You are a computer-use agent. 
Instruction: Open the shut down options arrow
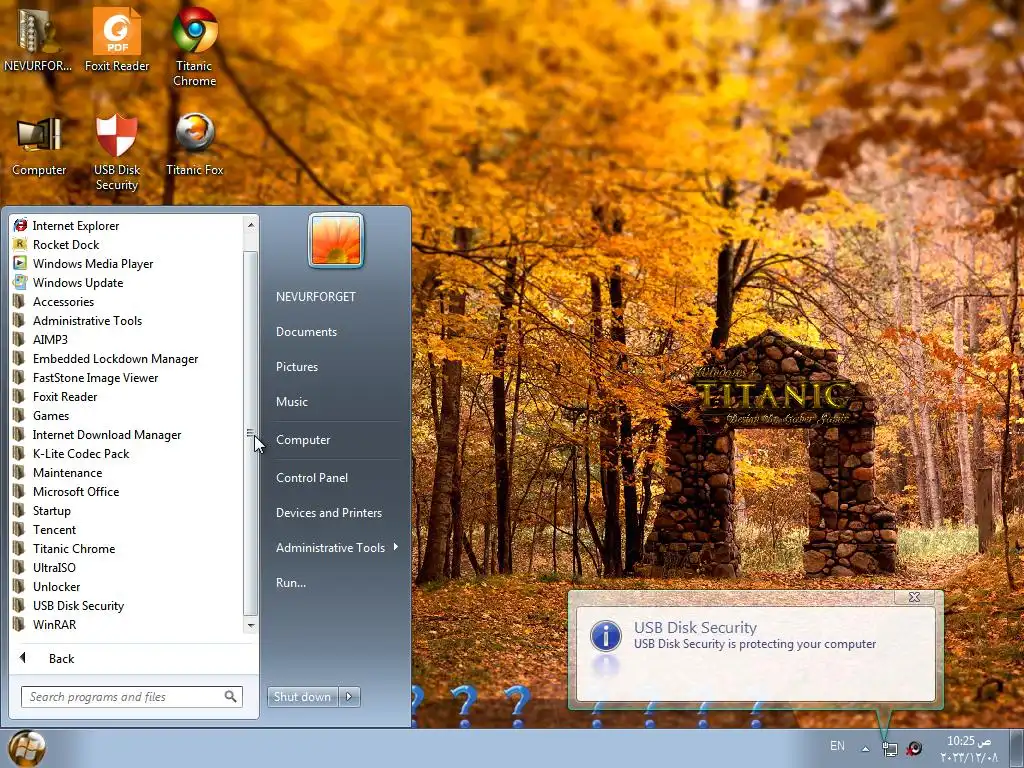tap(349, 696)
